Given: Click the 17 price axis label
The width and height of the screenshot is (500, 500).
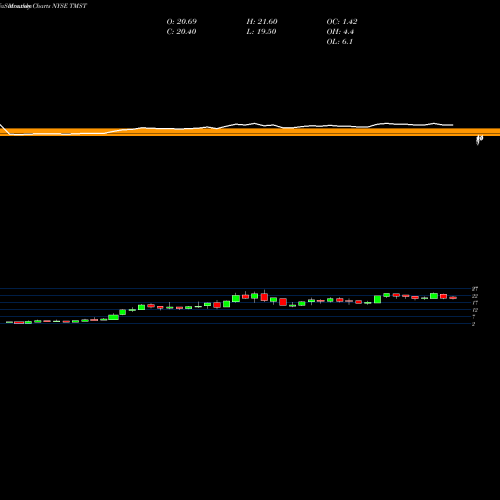Looking at the screenshot, I should (475, 303).
